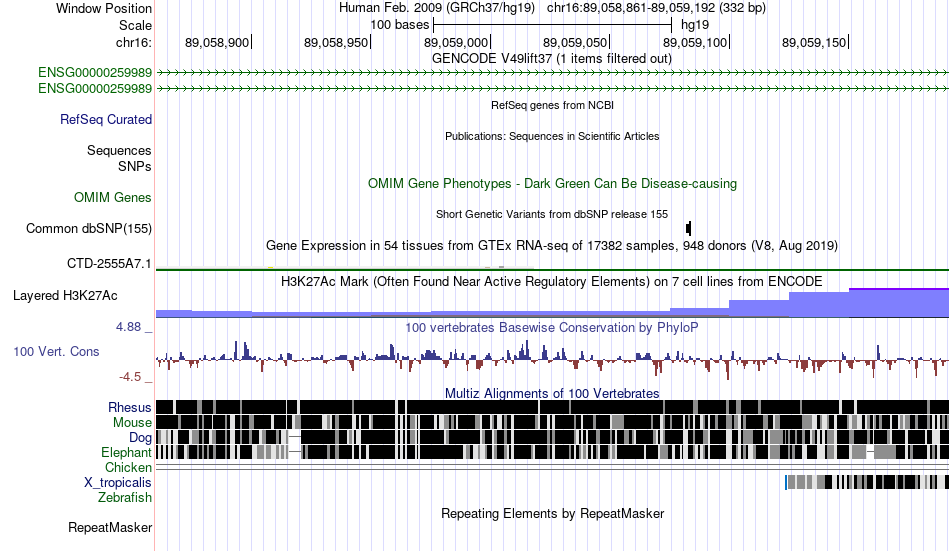Click the GENCODE V49lift37 track title
The width and height of the screenshot is (950, 551).
[x=552, y=59]
